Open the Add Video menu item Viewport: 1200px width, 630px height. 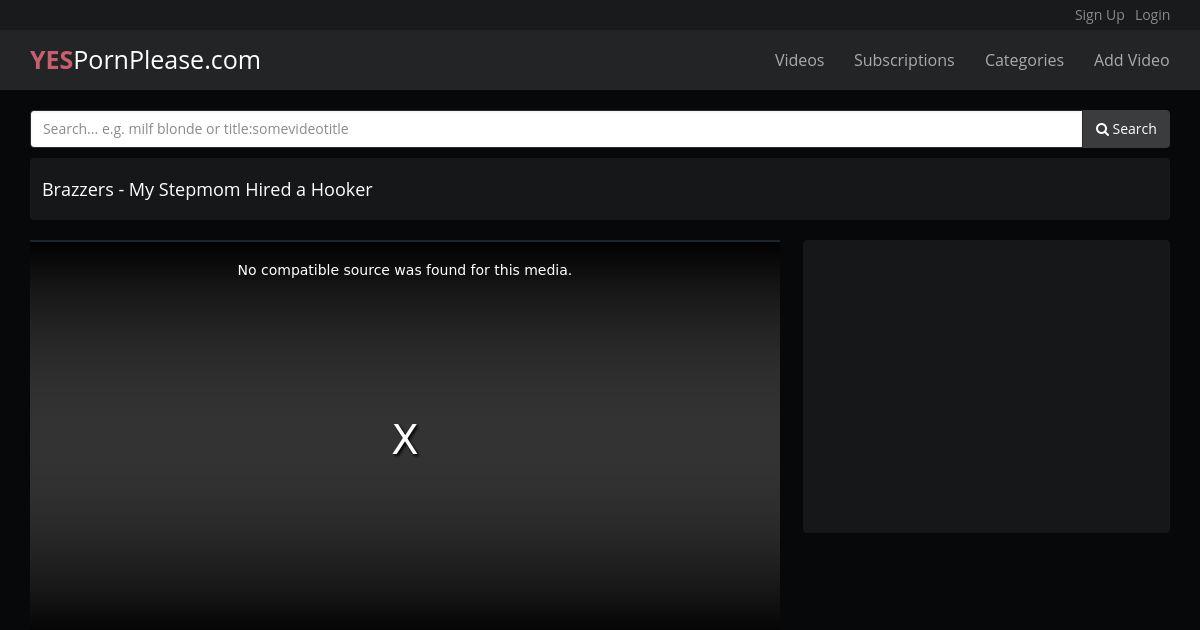(x=1131, y=60)
